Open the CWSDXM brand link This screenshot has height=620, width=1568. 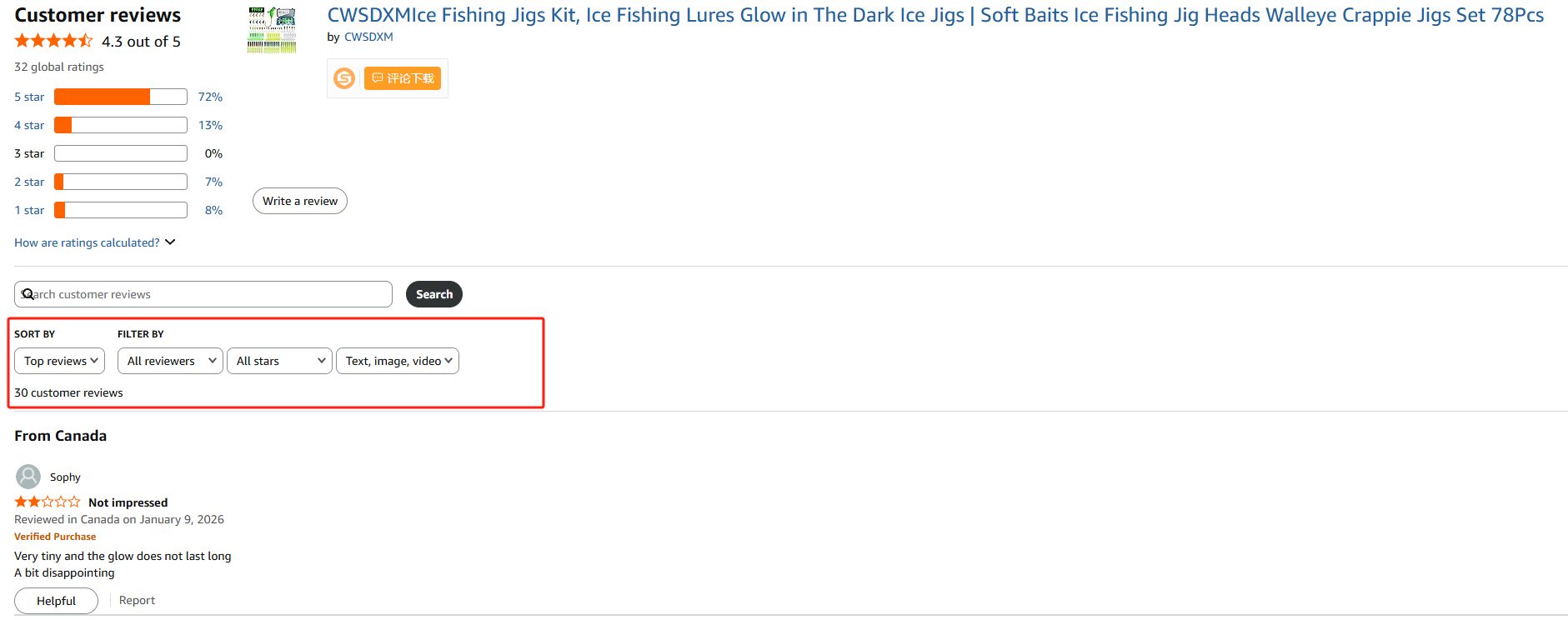(x=368, y=37)
